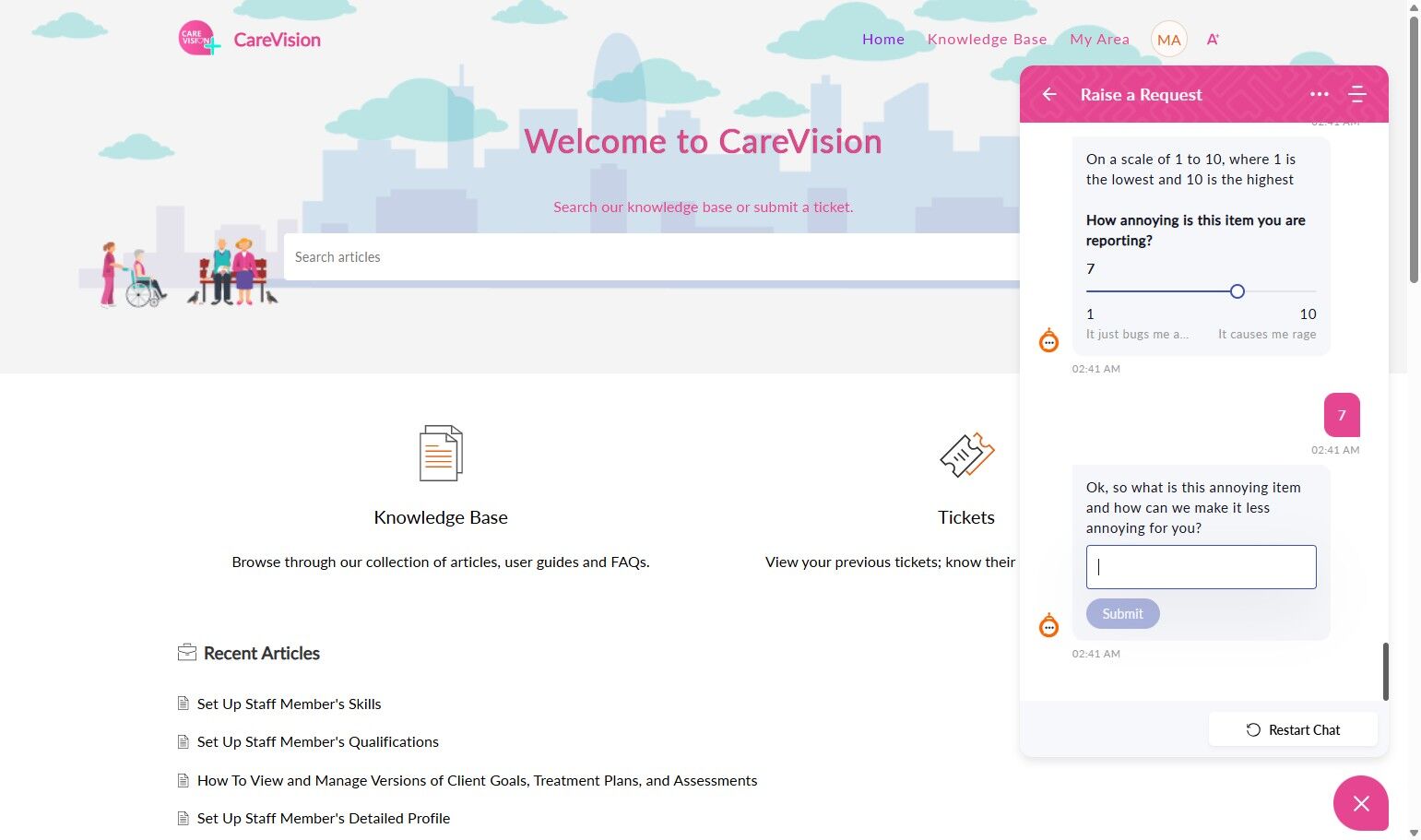Click the sent message bubble showing 7
Viewport: 1421px width, 840px height.
coord(1342,415)
